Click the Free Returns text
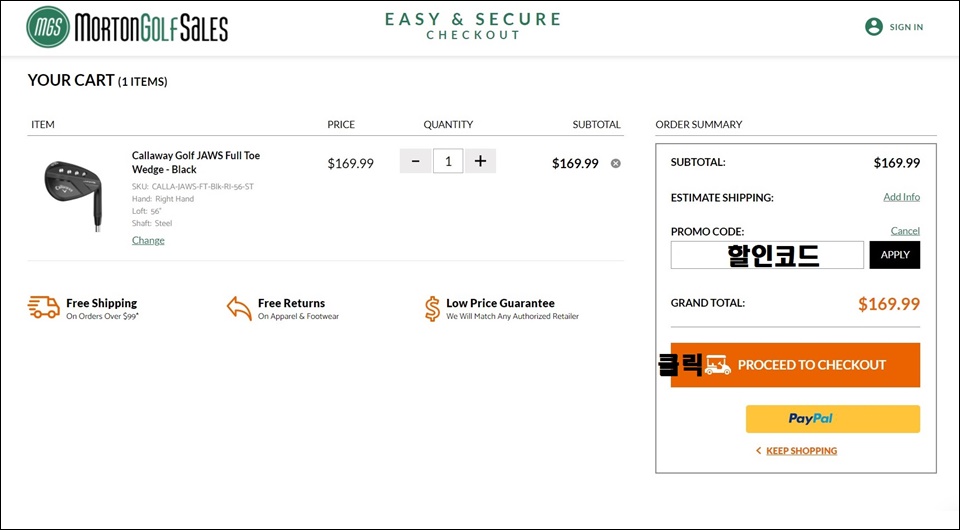The width and height of the screenshot is (960, 530). [291, 303]
